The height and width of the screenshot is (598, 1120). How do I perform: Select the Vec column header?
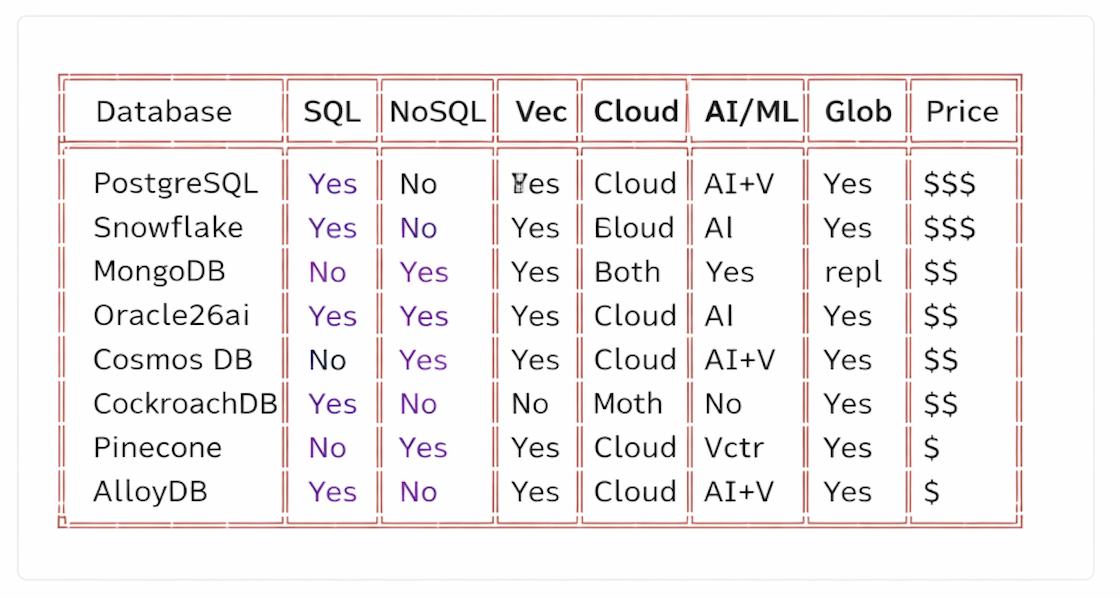(541, 111)
